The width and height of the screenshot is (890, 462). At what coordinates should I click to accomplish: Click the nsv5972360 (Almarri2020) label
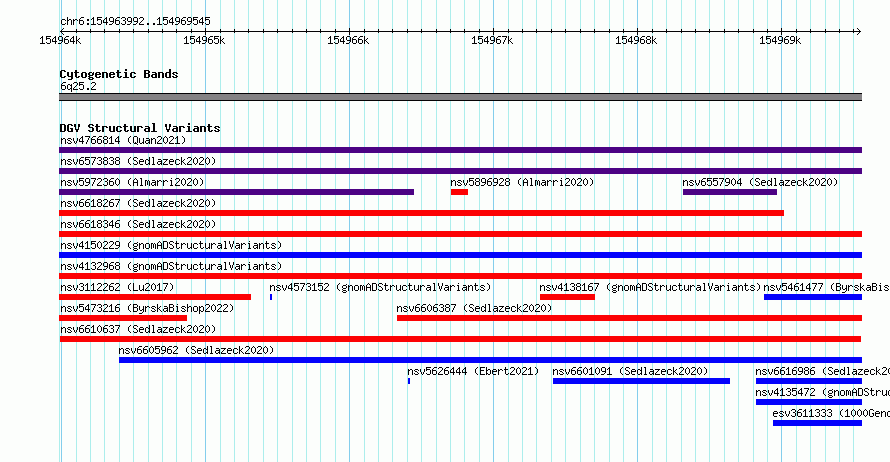tap(132, 182)
